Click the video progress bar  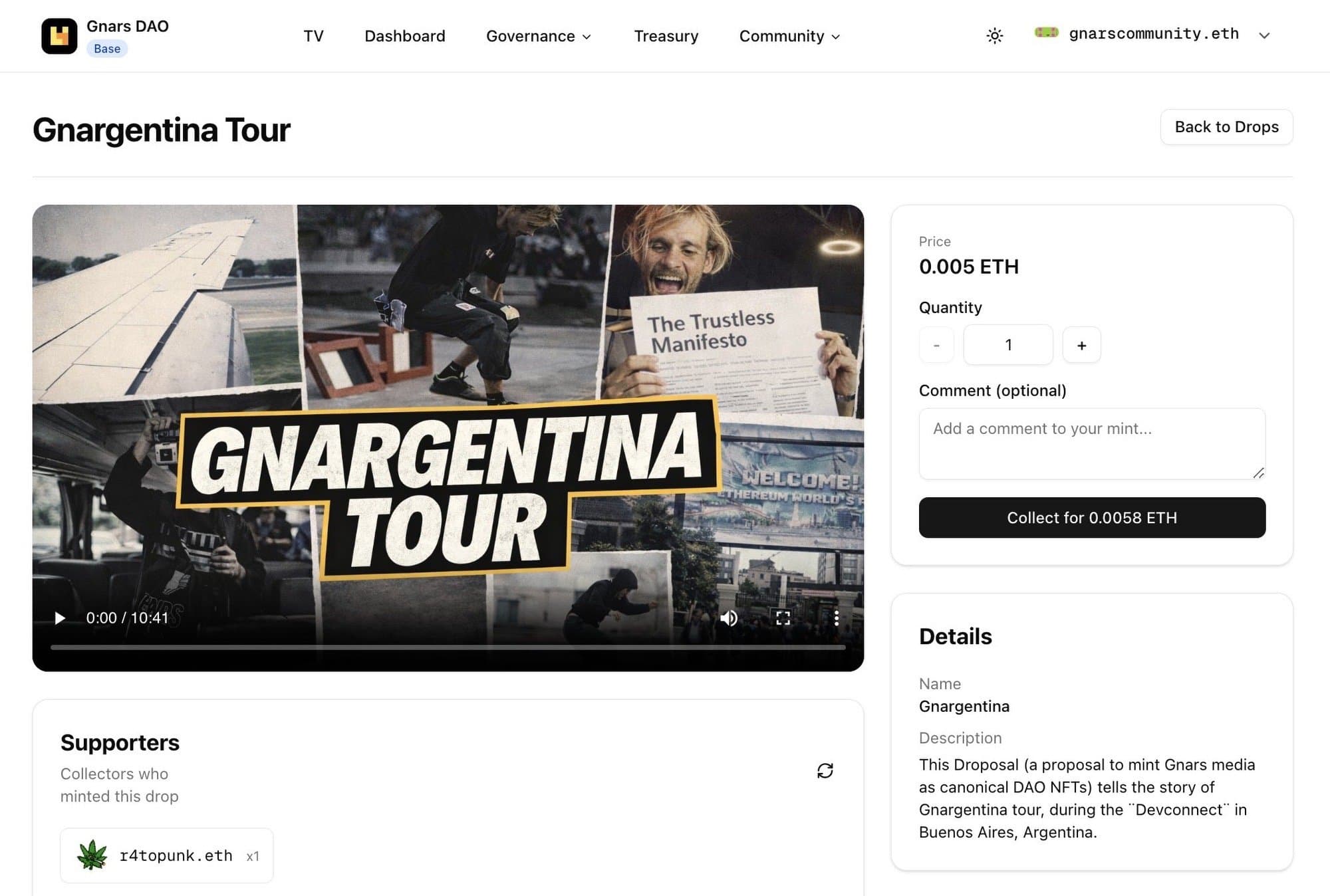coord(448,647)
